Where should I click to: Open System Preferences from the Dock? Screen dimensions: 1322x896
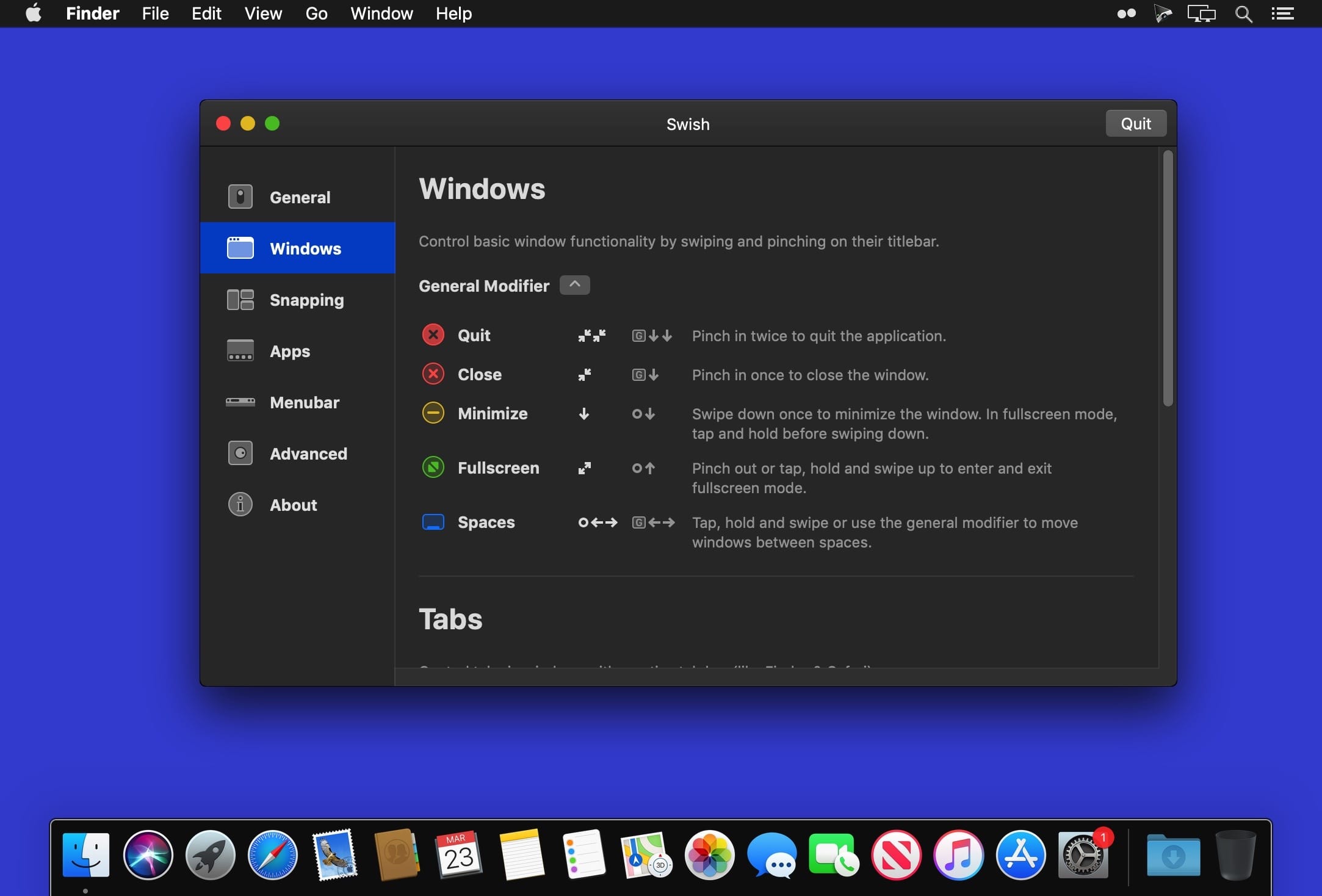1083,855
